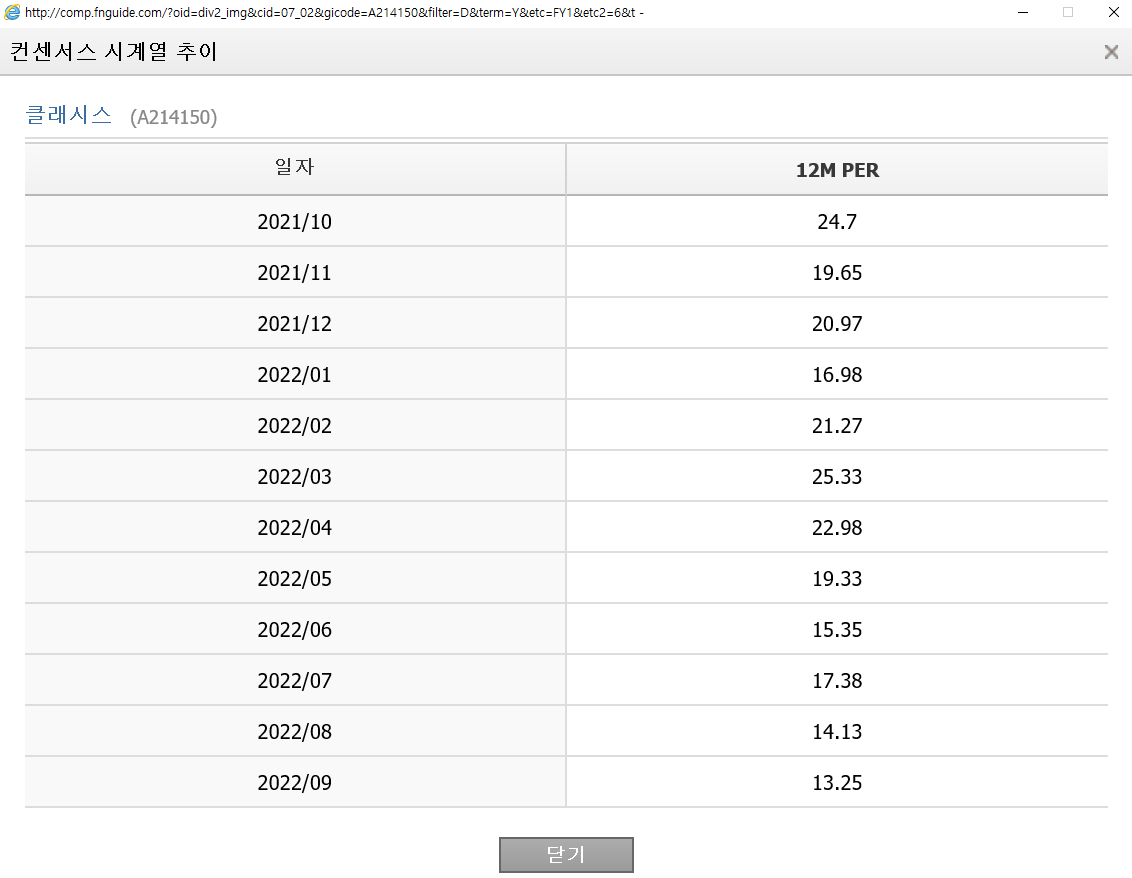1132x878 pixels.
Task: Select the 2022/04 date cell
Action: (295, 528)
